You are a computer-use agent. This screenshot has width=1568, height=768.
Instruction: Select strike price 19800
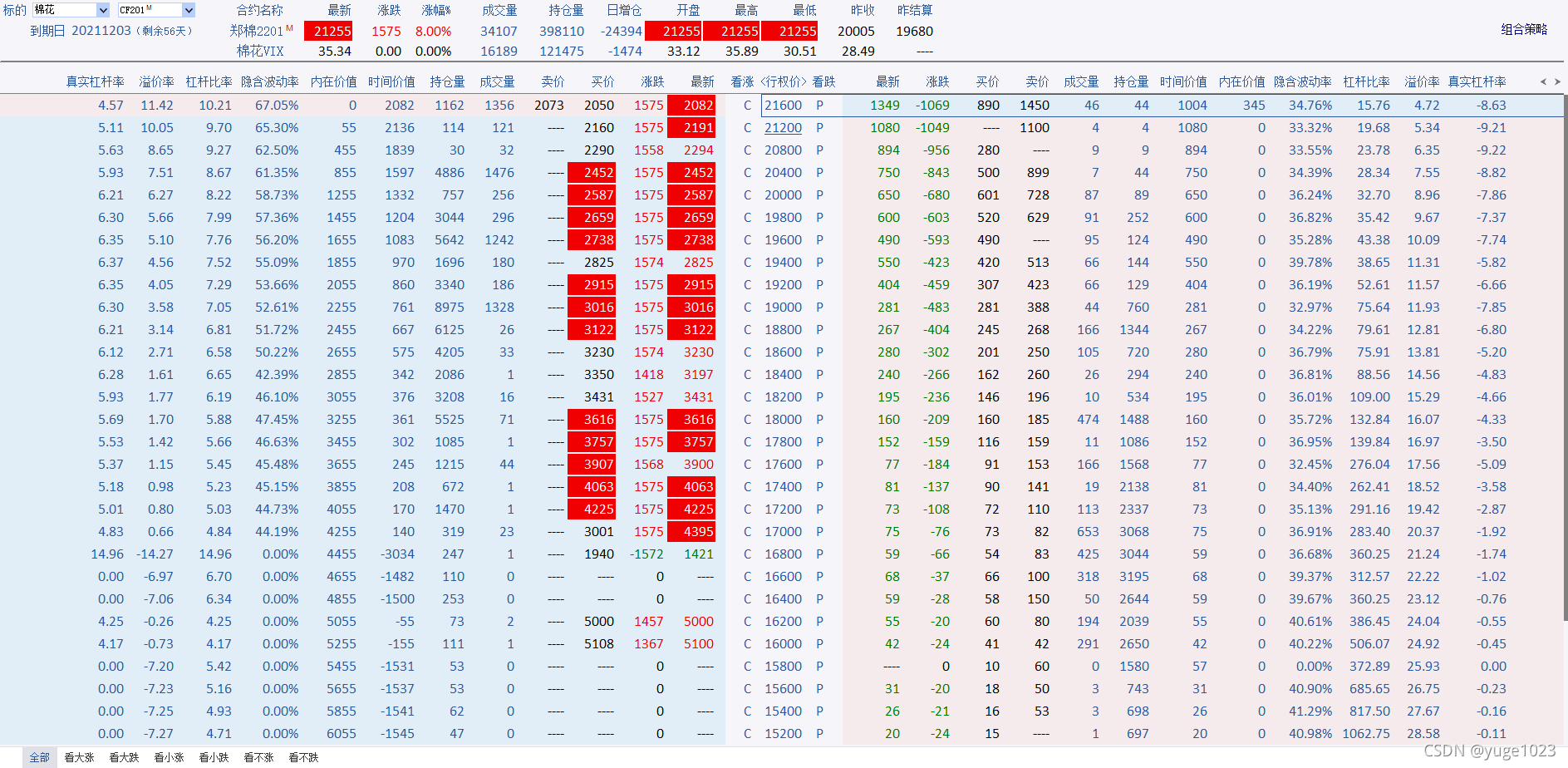784,218
